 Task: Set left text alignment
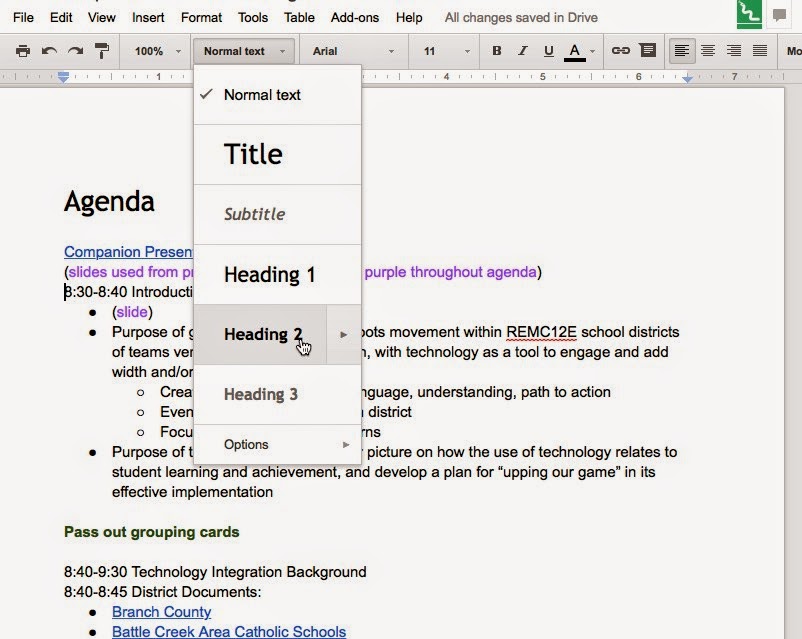point(682,51)
